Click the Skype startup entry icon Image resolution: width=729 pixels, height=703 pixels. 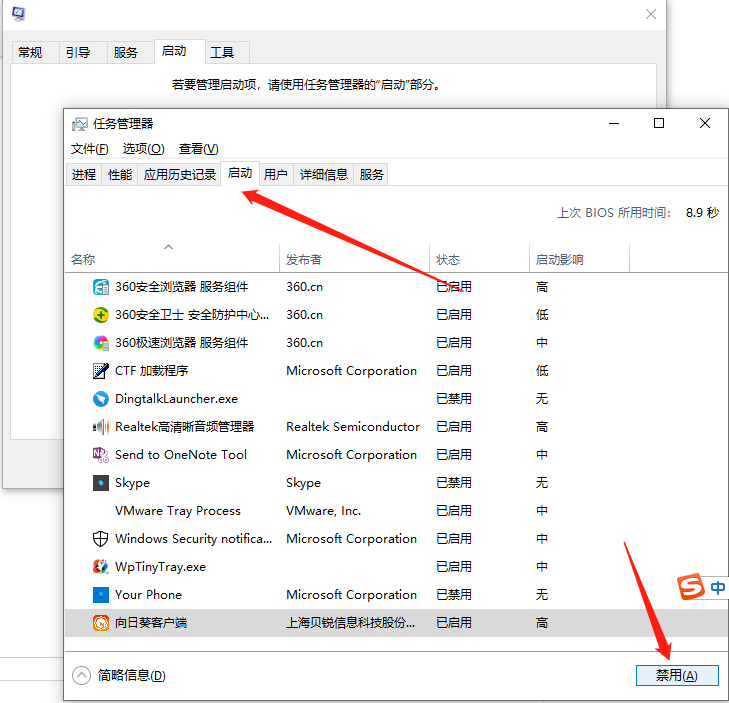click(100, 483)
